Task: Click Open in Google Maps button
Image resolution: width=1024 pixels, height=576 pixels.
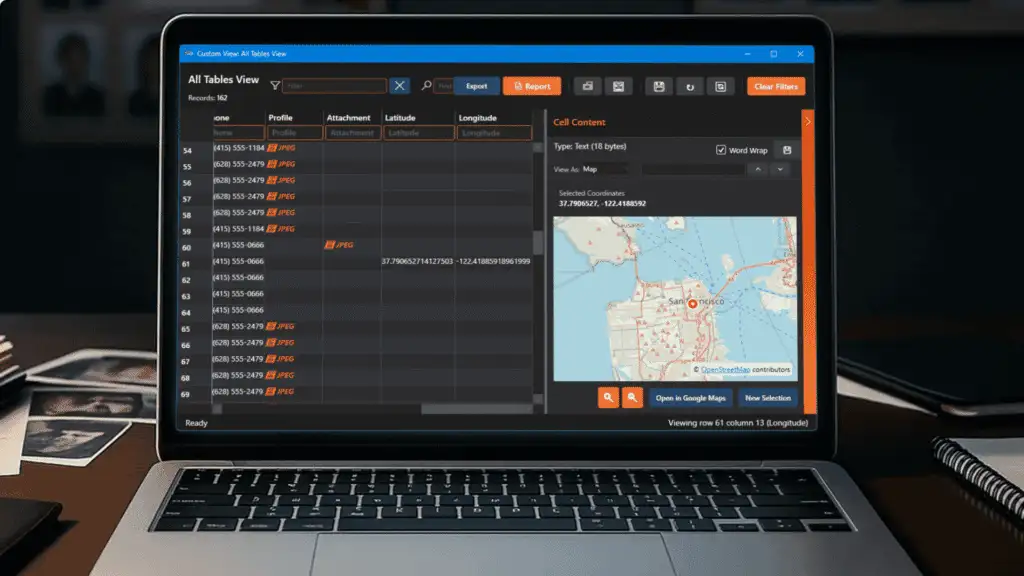Action: pyautogui.click(x=690, y=398)
